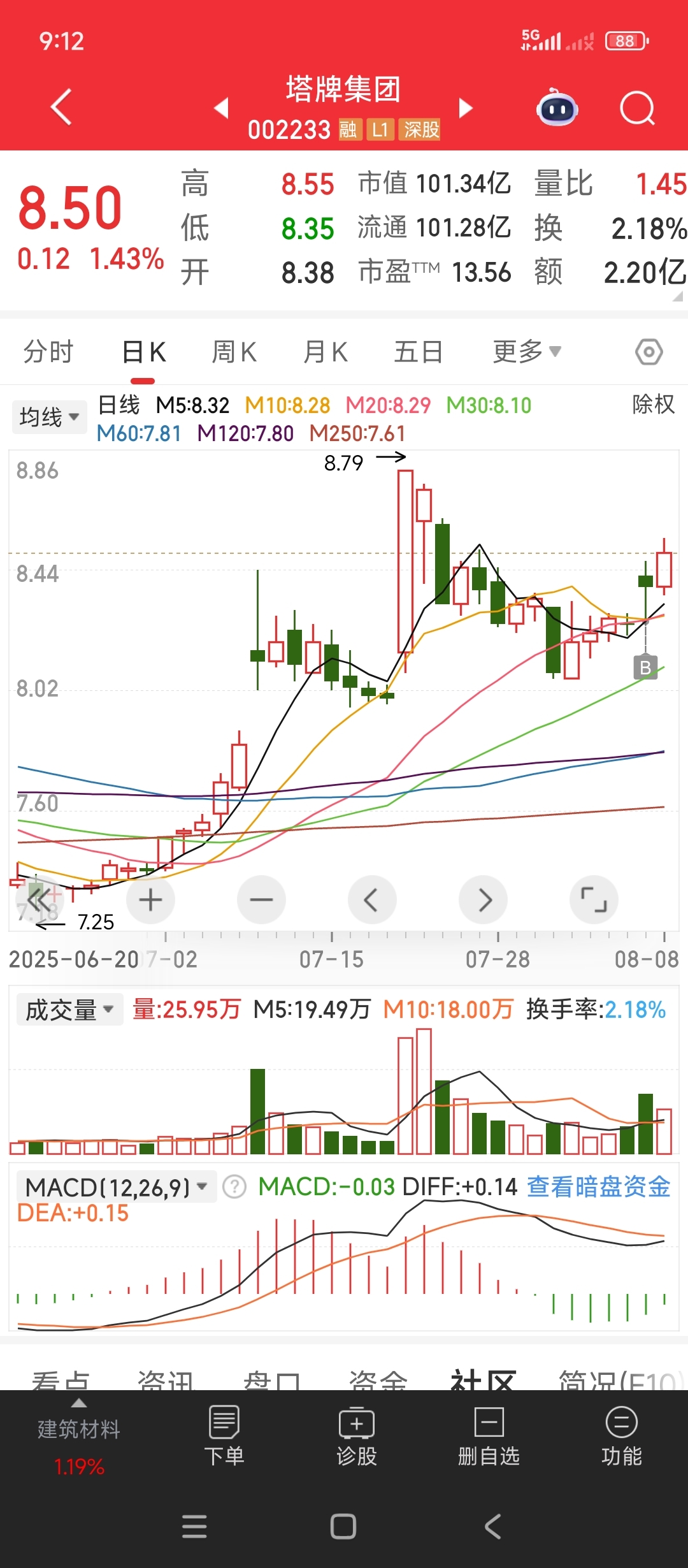Zoom out chart with minus button
Screen dimensions: 688x1568
261,900
